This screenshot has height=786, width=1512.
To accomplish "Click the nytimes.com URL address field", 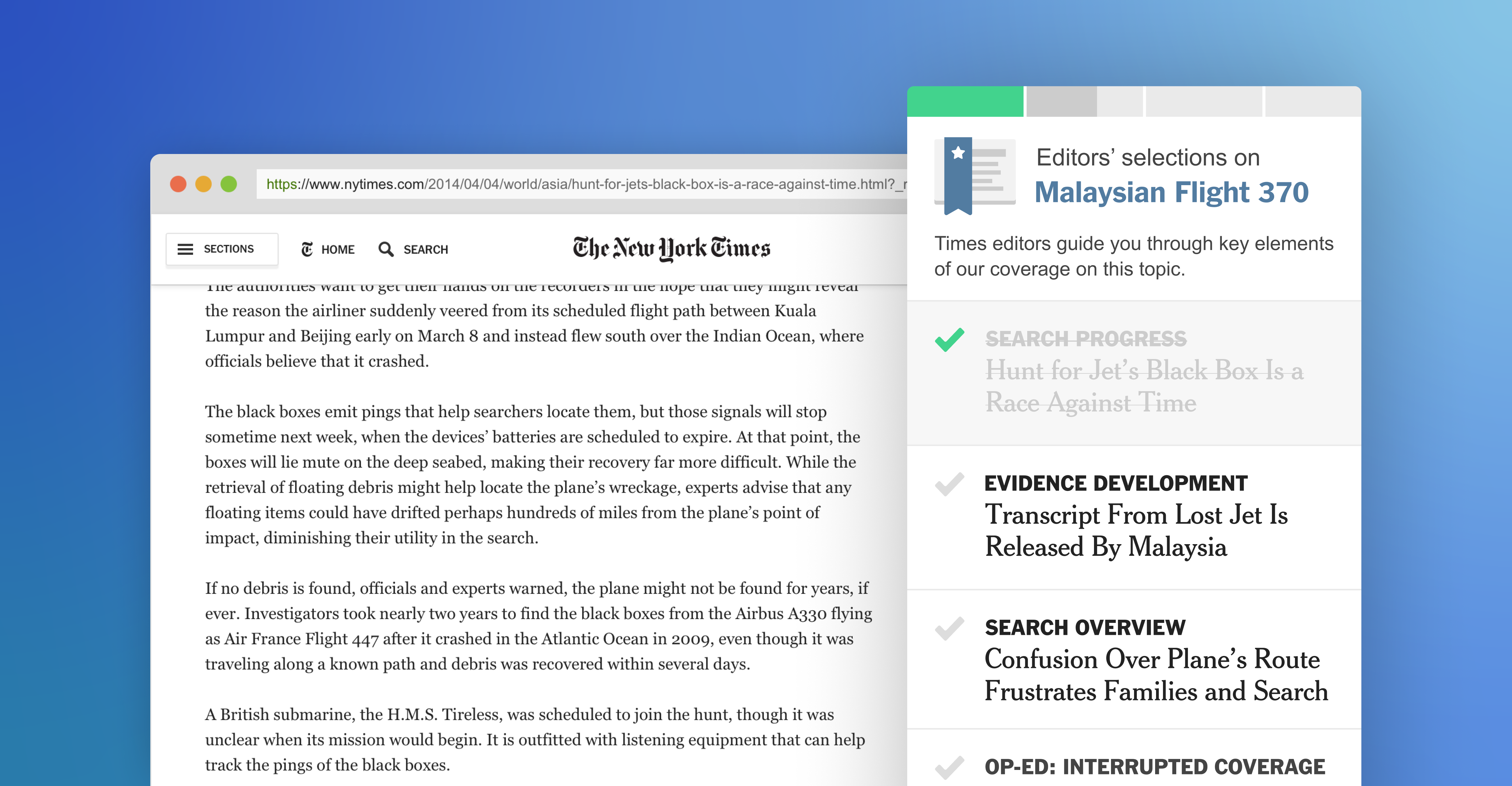I will pos(581,184).
